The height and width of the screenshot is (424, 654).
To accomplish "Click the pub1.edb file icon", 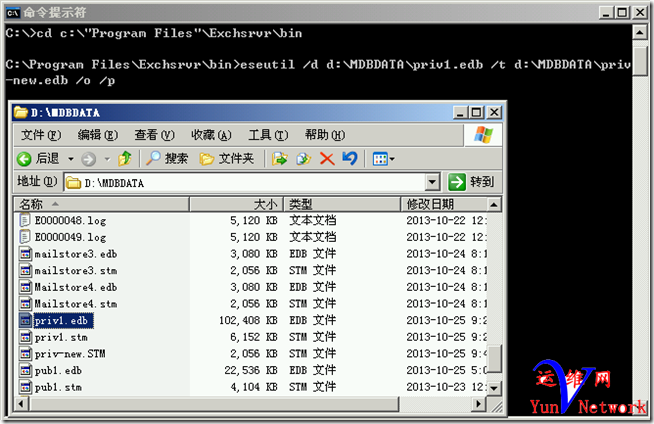I will pos(25,371).
